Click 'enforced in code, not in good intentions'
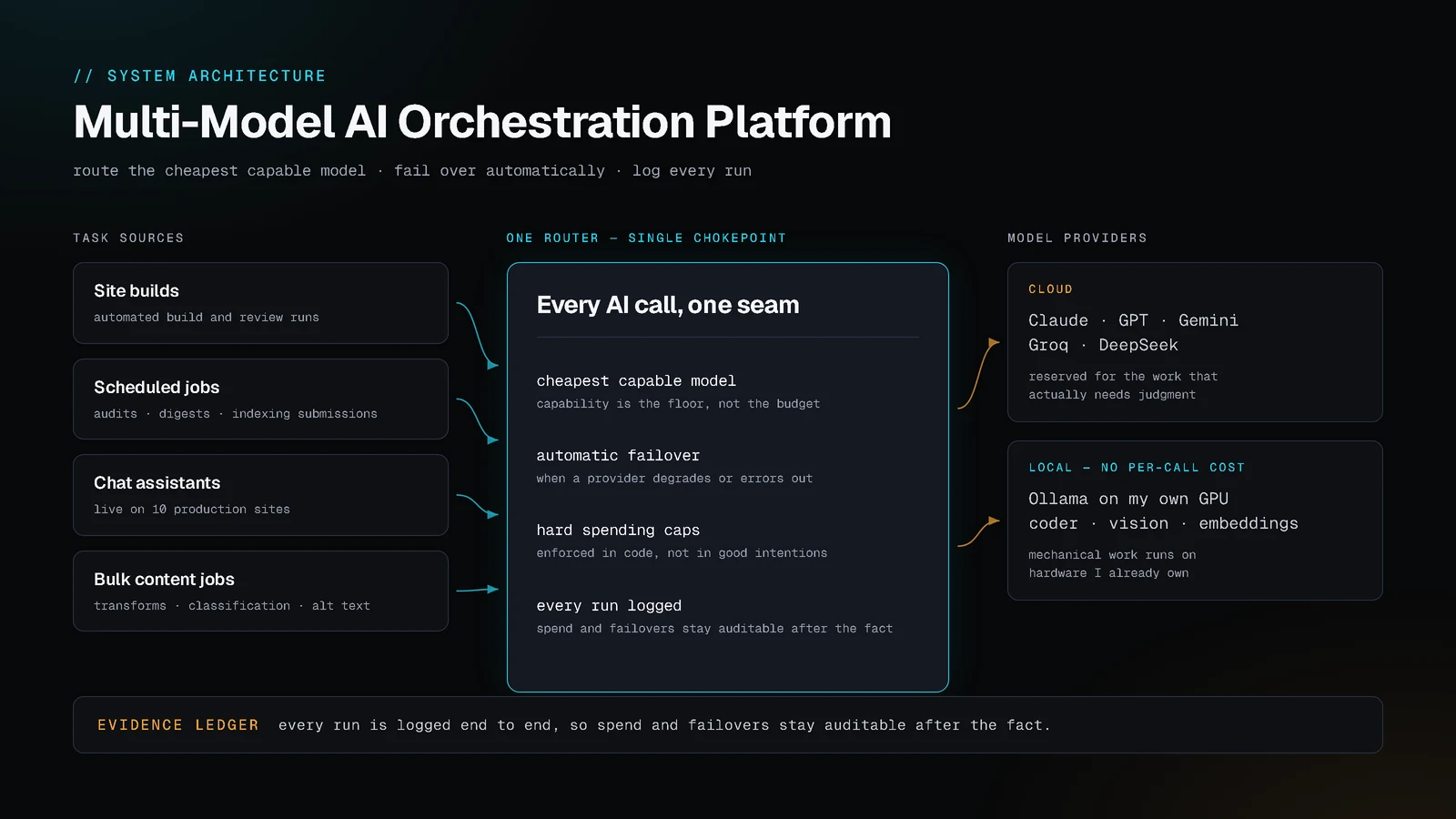Screen dimensions: 1456x819 coord(682,553)
